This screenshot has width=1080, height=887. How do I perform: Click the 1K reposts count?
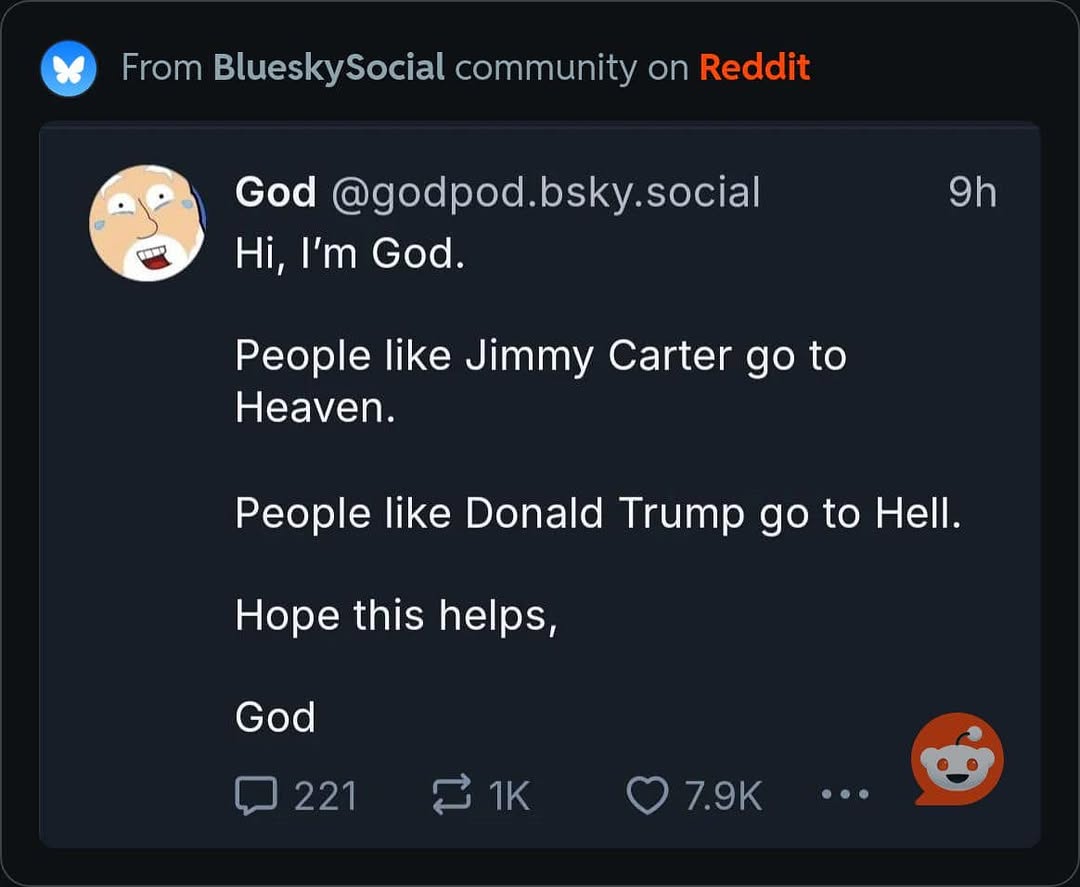click(x=509, y=796)
